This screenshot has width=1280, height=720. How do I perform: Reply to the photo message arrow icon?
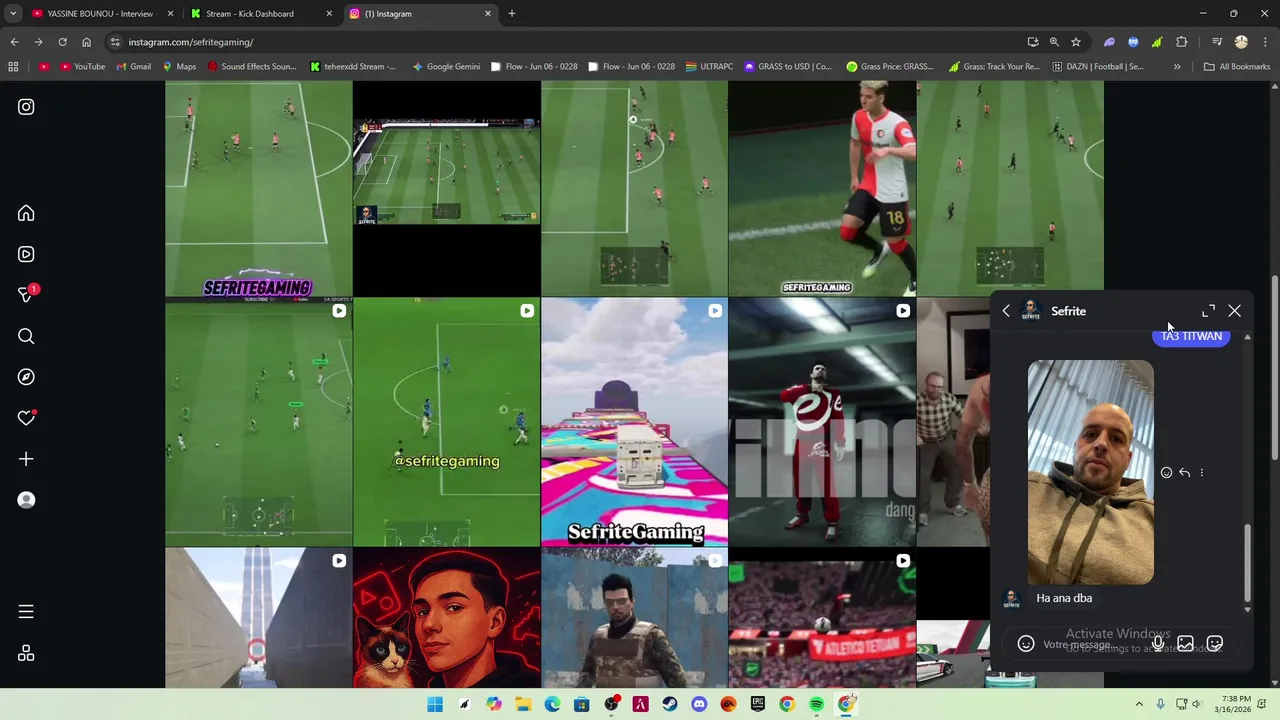click(1184, 473)
